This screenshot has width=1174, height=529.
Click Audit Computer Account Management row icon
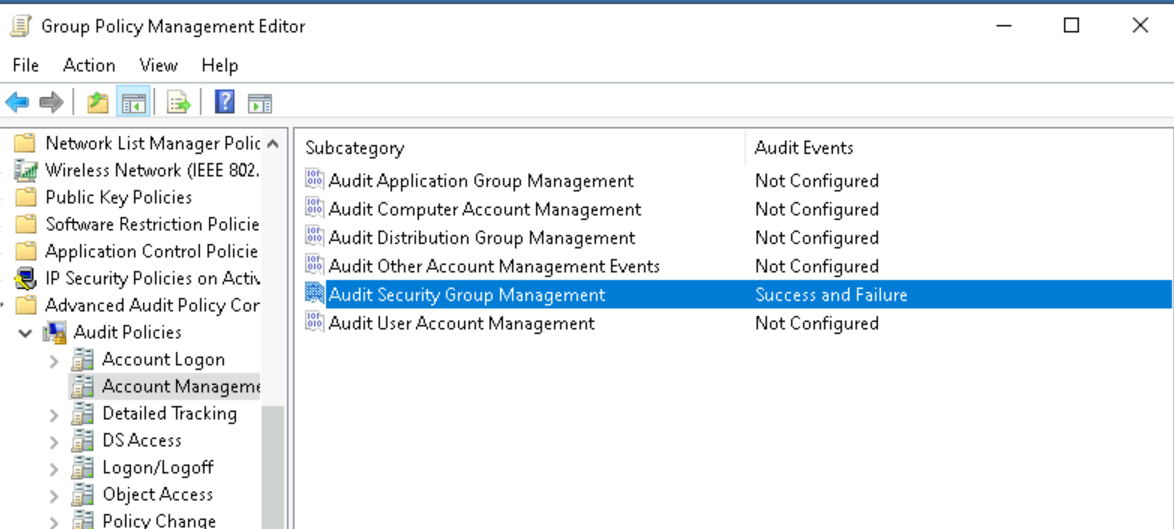[314, 209]
